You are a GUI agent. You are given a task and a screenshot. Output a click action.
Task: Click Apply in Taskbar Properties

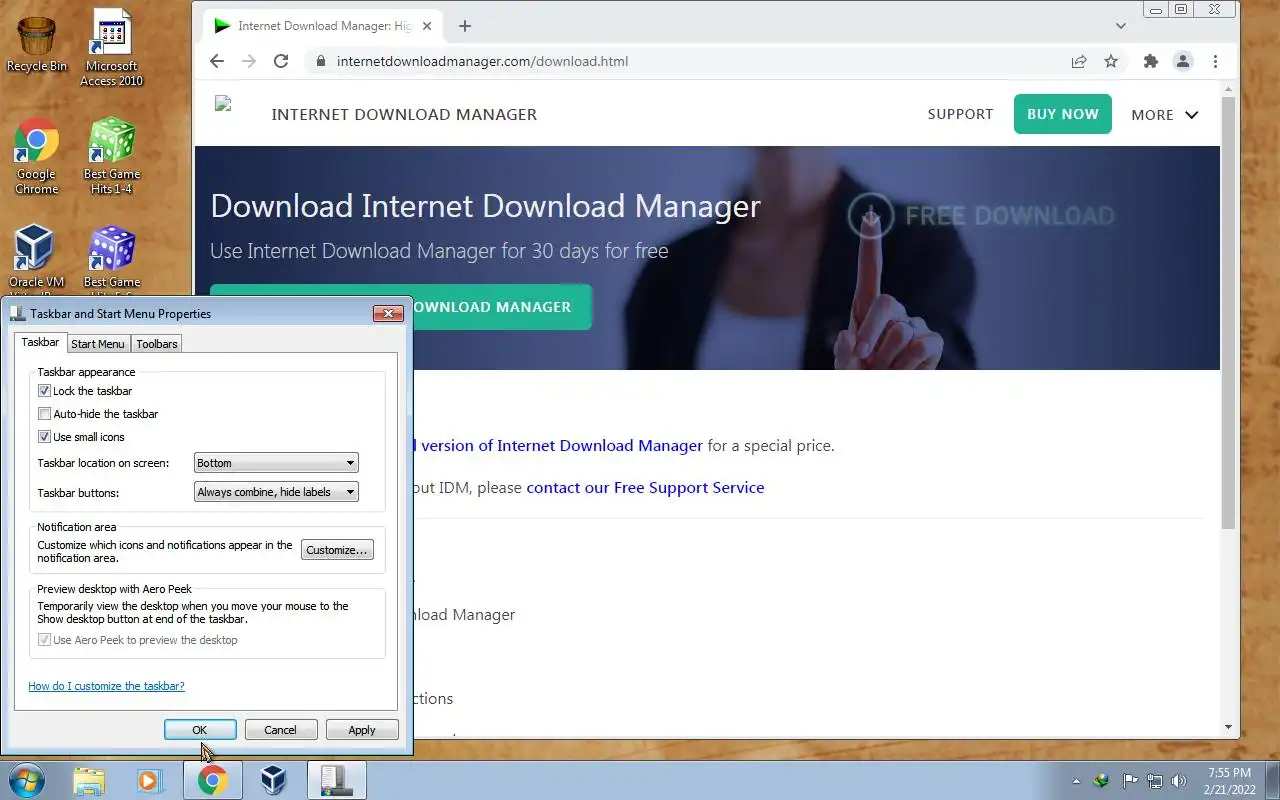(x=362, y=730)
